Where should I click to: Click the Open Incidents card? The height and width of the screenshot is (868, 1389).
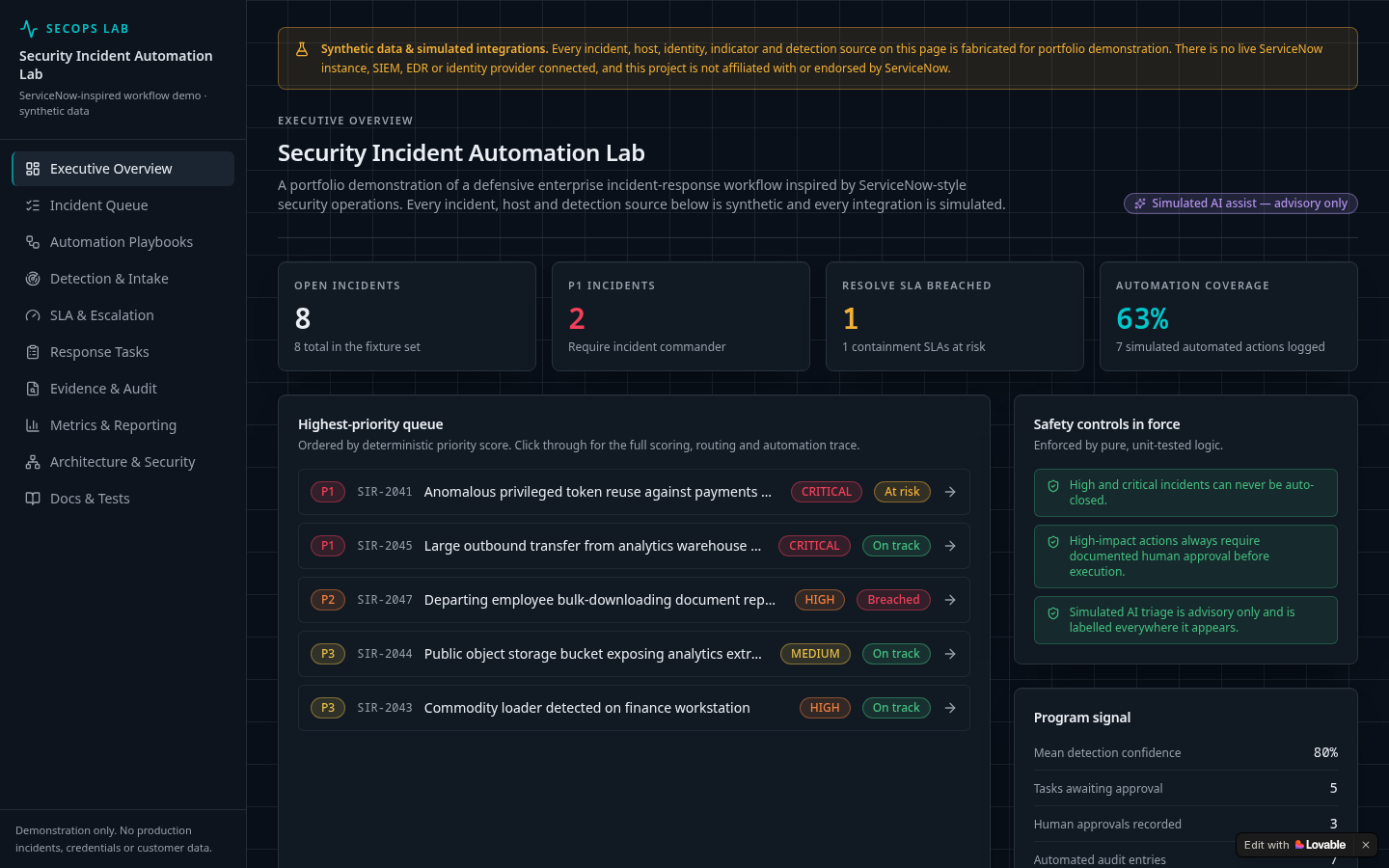click(407, 316)
